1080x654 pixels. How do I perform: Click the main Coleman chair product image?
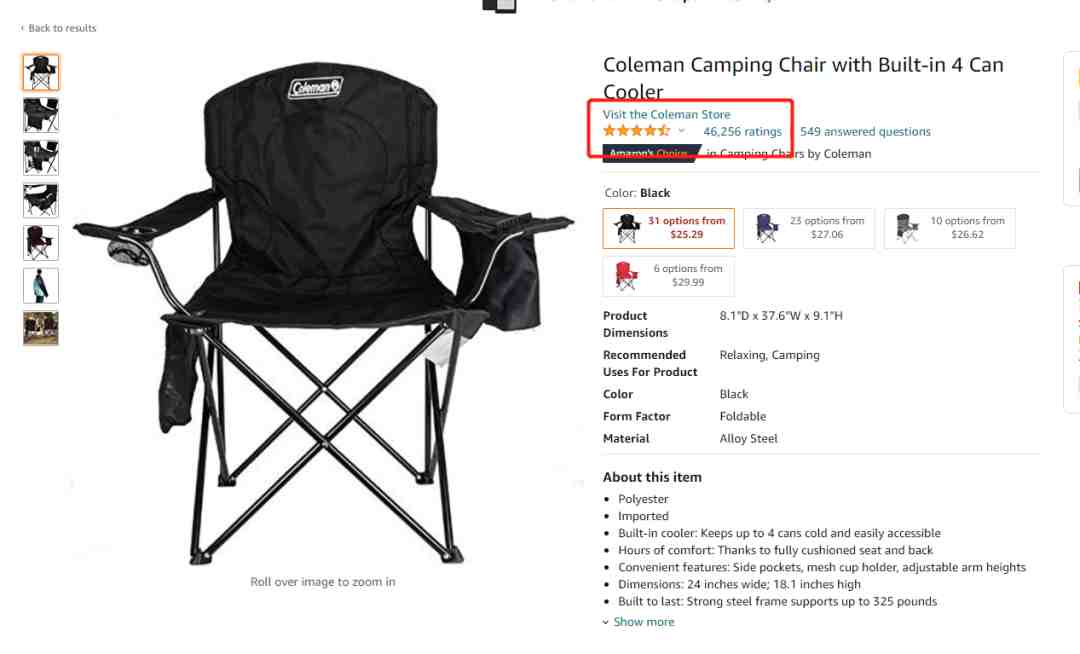pyautogui.click(x=322, y=313)
